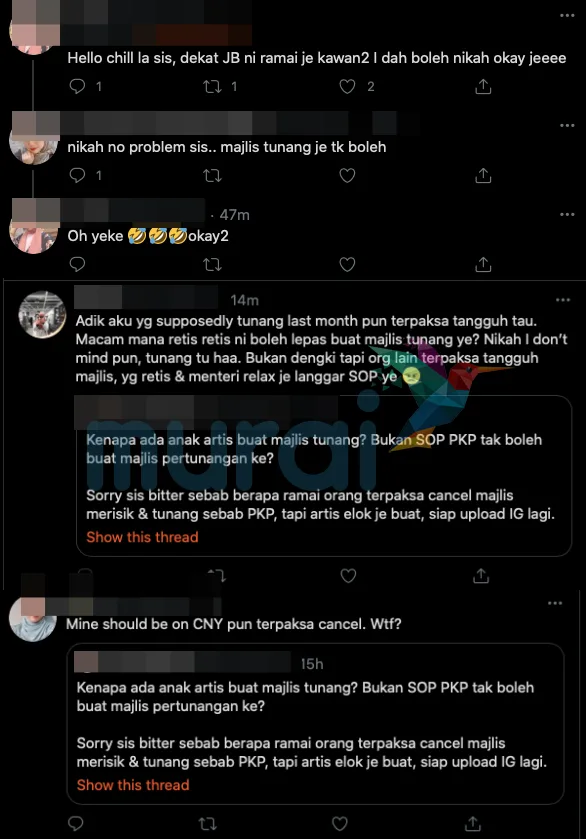Like the 'nikah no problem sis' tweet

[x=347, y=175]
